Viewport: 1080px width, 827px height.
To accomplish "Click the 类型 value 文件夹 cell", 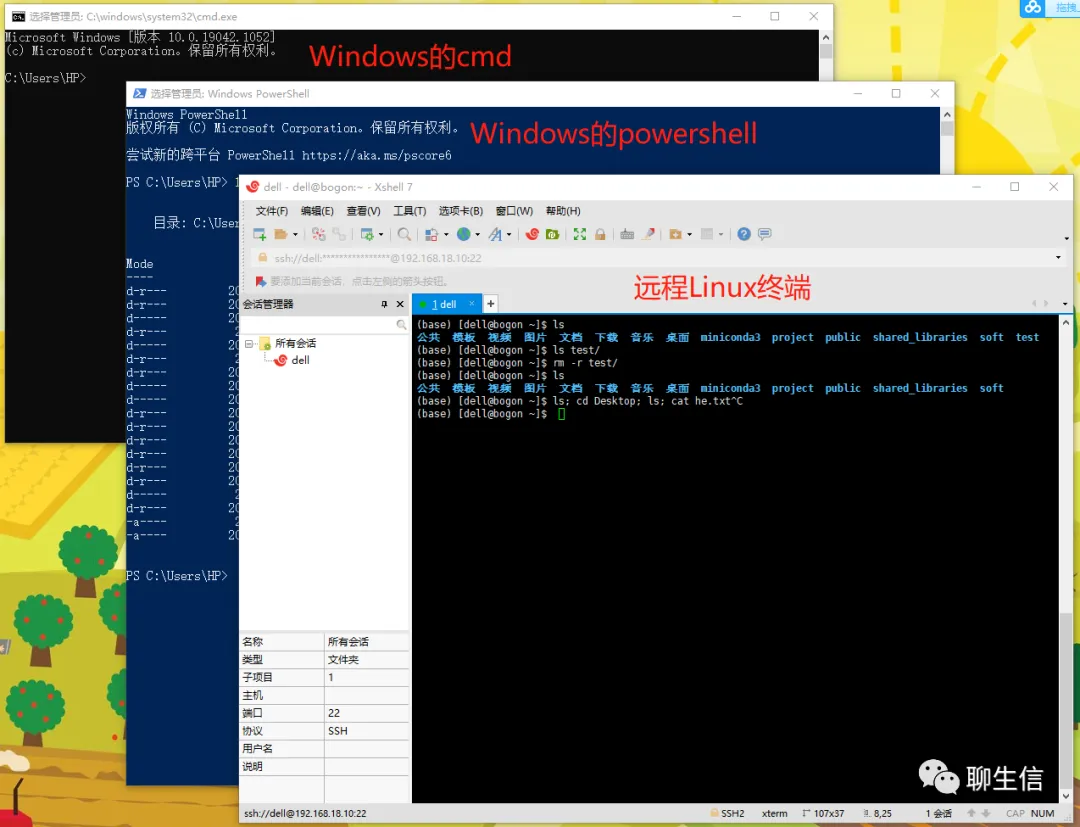I will coord(366,659).
